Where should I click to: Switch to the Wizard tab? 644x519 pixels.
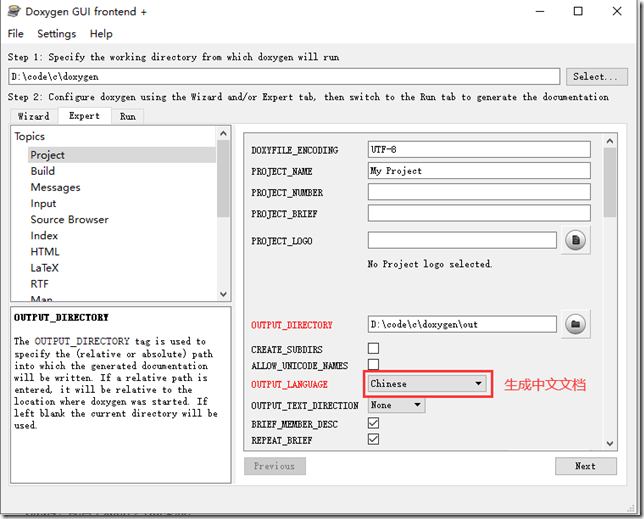(x=34, y=116)
